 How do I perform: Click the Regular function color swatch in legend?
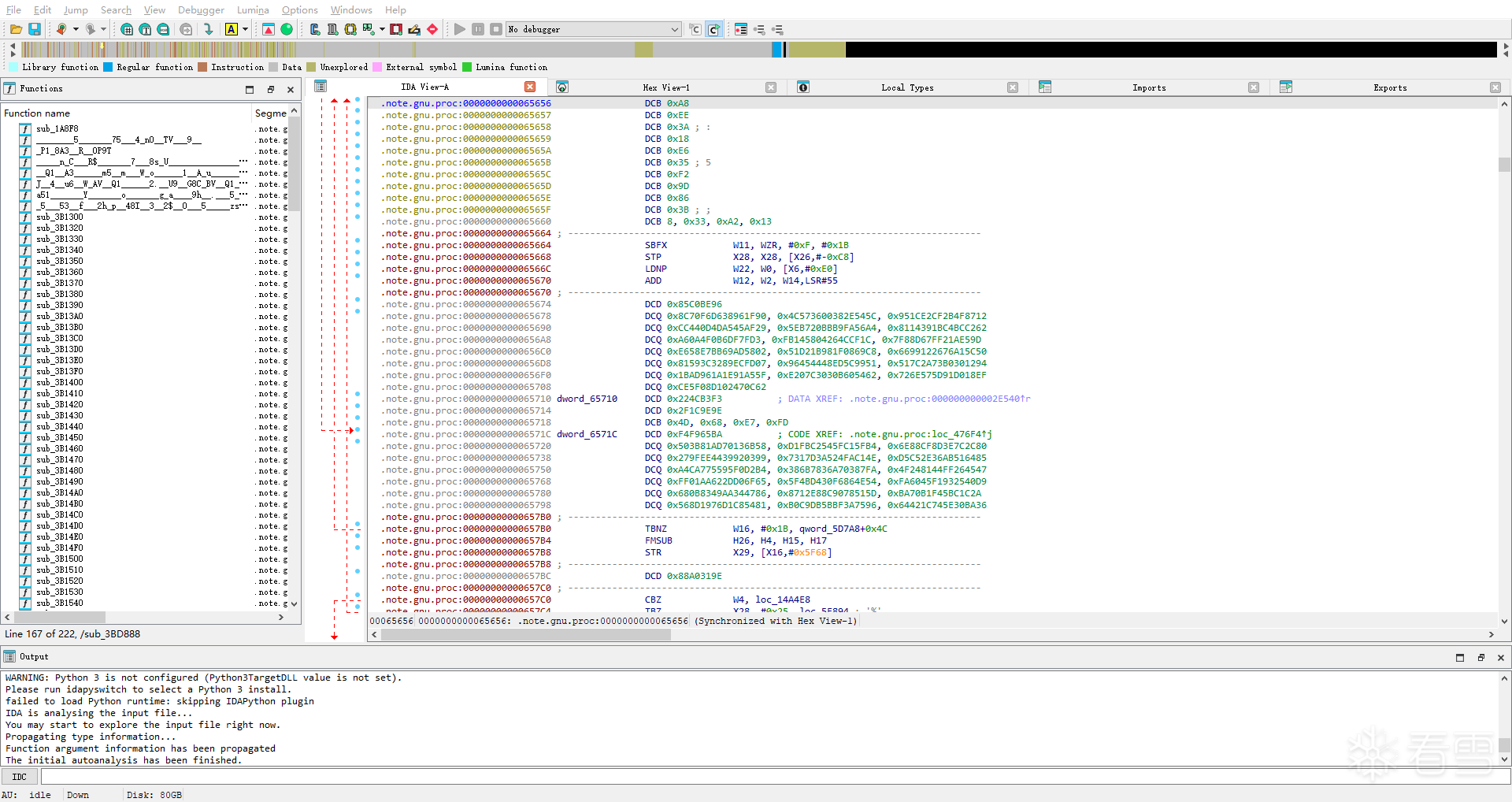109,67
